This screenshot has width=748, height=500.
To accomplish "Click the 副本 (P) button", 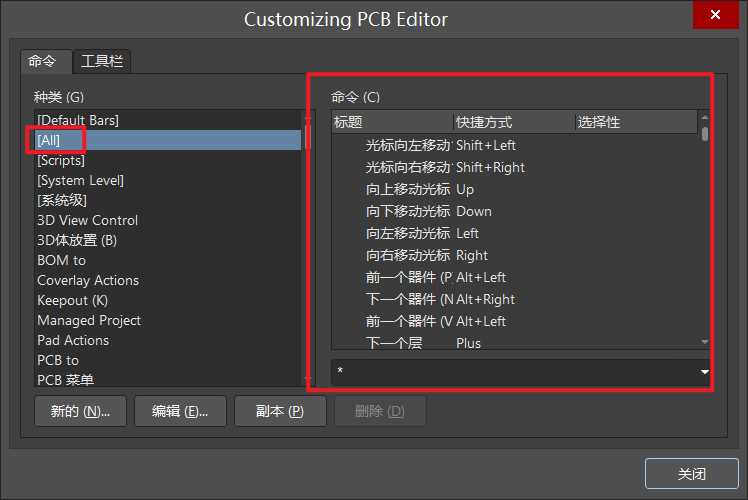I will (280, 411).
